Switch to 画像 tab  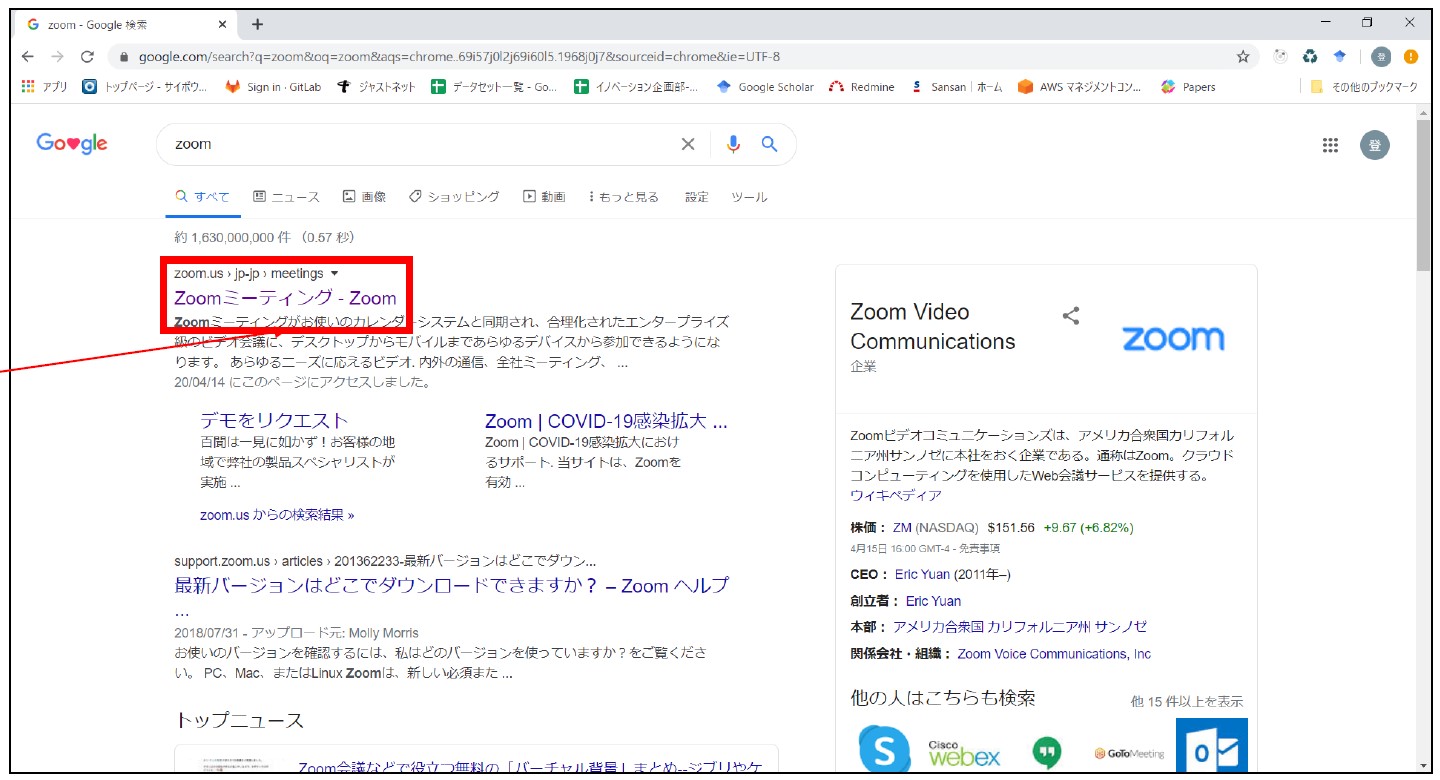[364, 197]
